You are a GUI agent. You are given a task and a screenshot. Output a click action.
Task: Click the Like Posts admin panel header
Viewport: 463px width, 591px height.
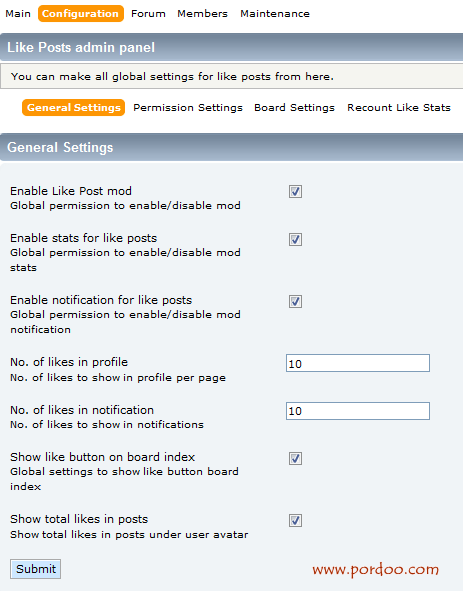pos(232,47)
